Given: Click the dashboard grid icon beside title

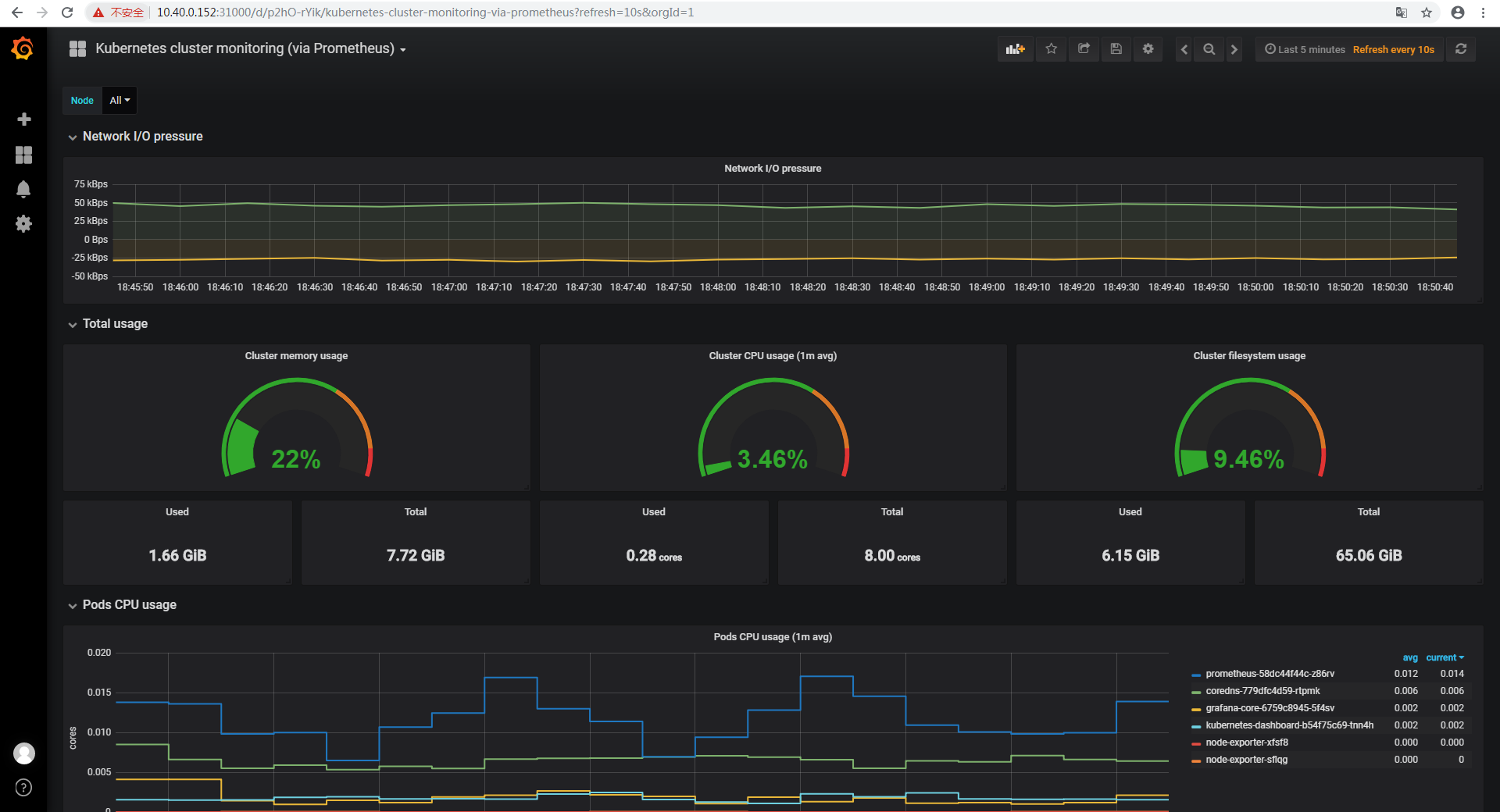Looking at the screenshot, I should 77,48.
